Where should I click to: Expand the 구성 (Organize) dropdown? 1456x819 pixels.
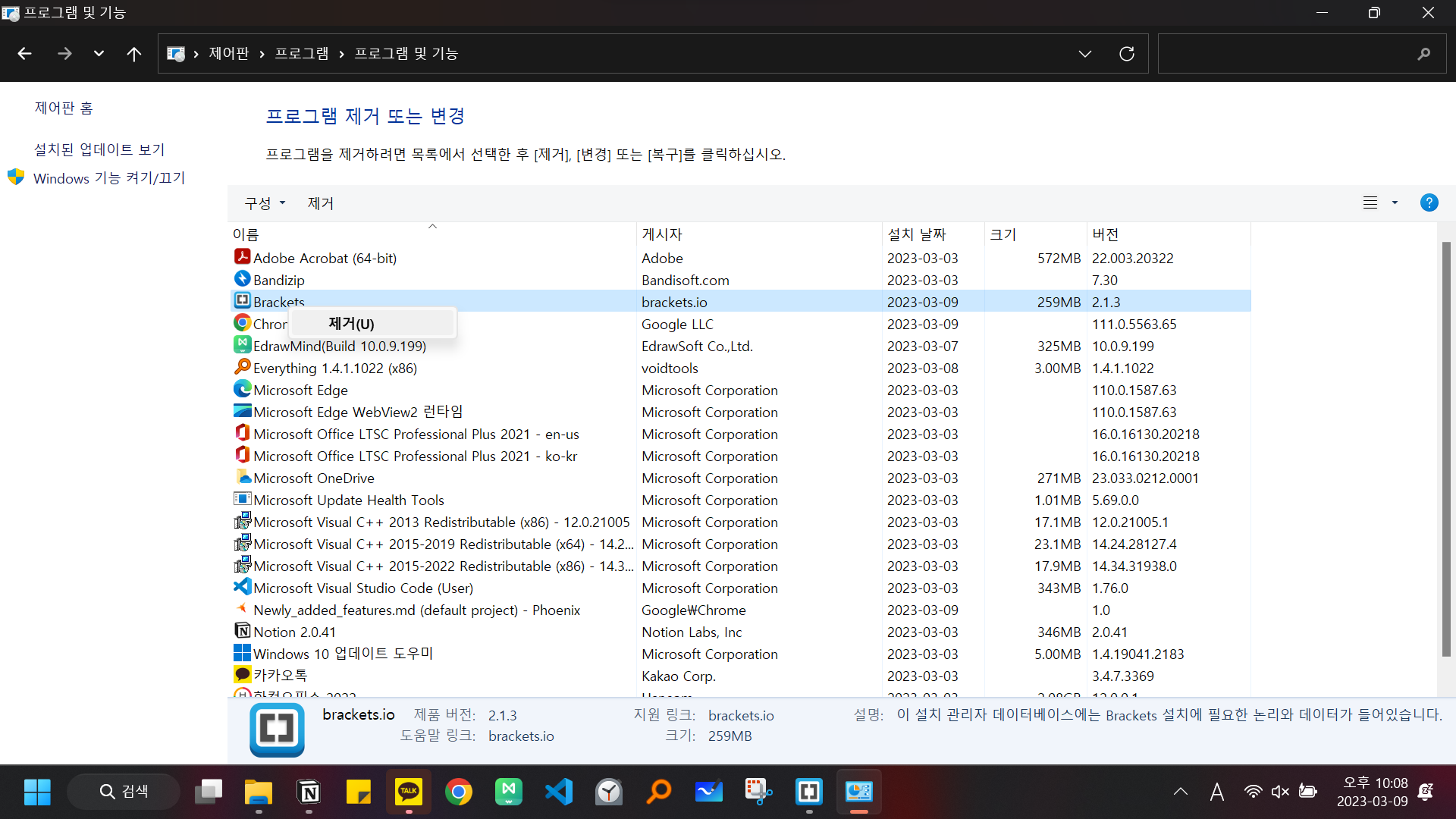pyautogui.click(x=265, y=203)
